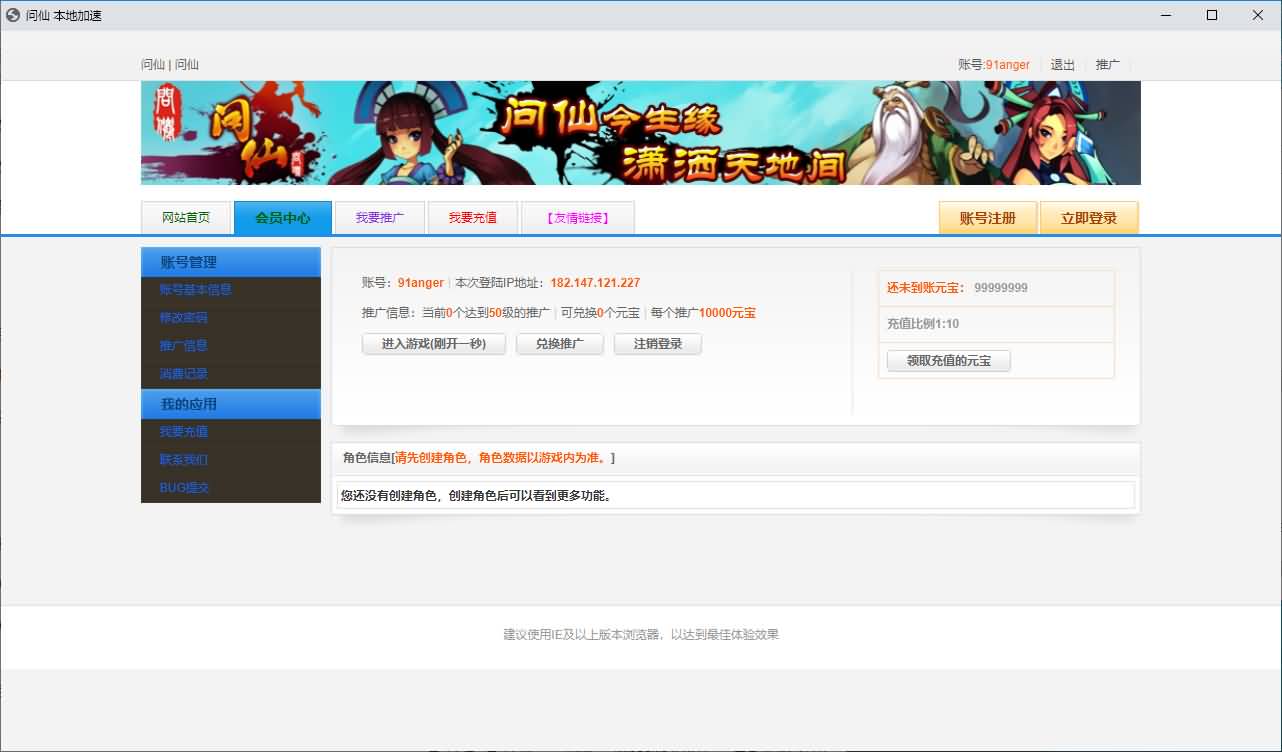Screen dimensions: 1282x752
Task: Click the 每个推广10000元宝 text
Action: coord(703,313)
